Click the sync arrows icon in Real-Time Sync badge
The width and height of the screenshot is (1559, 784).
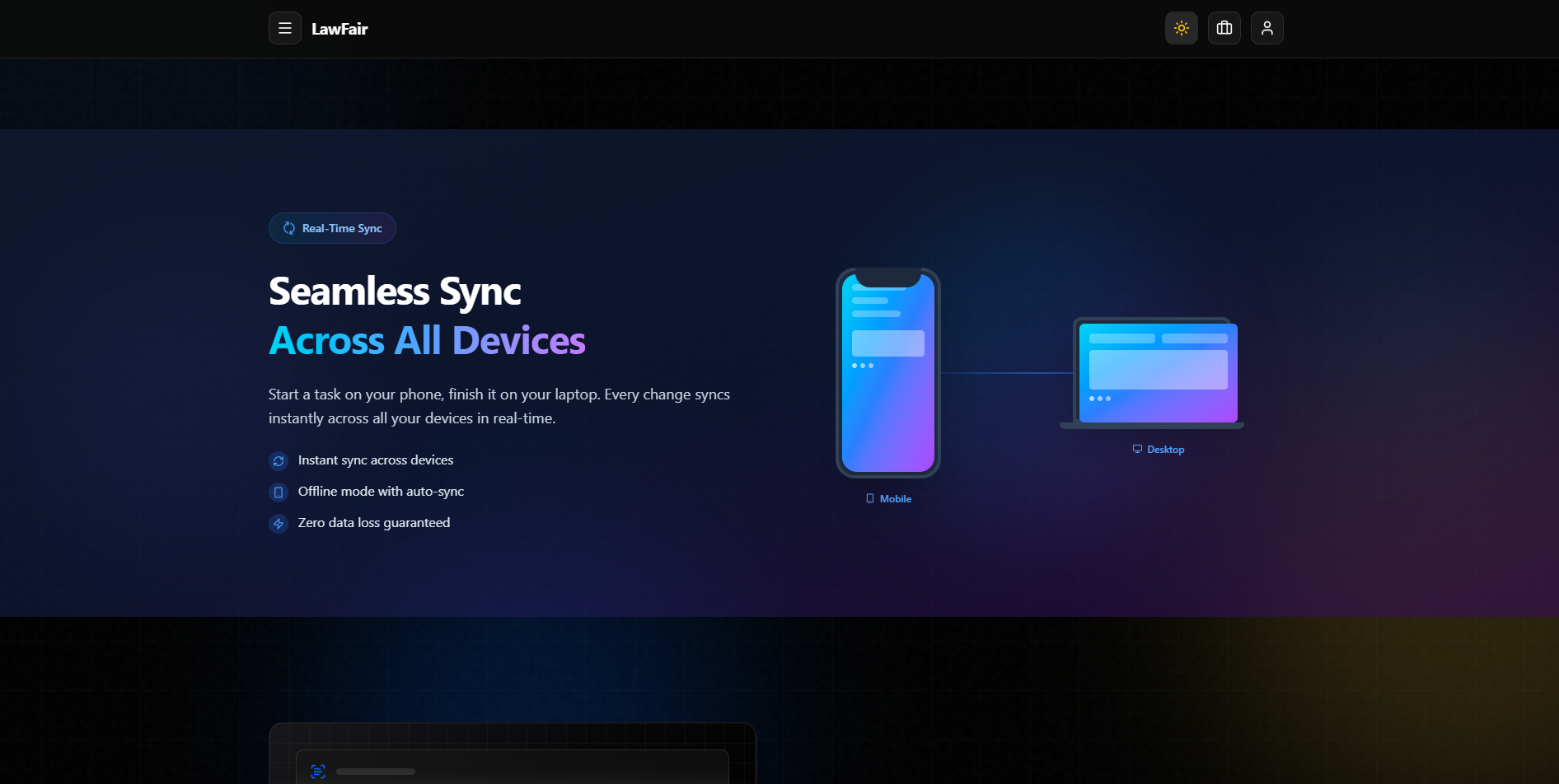point(289,228)
